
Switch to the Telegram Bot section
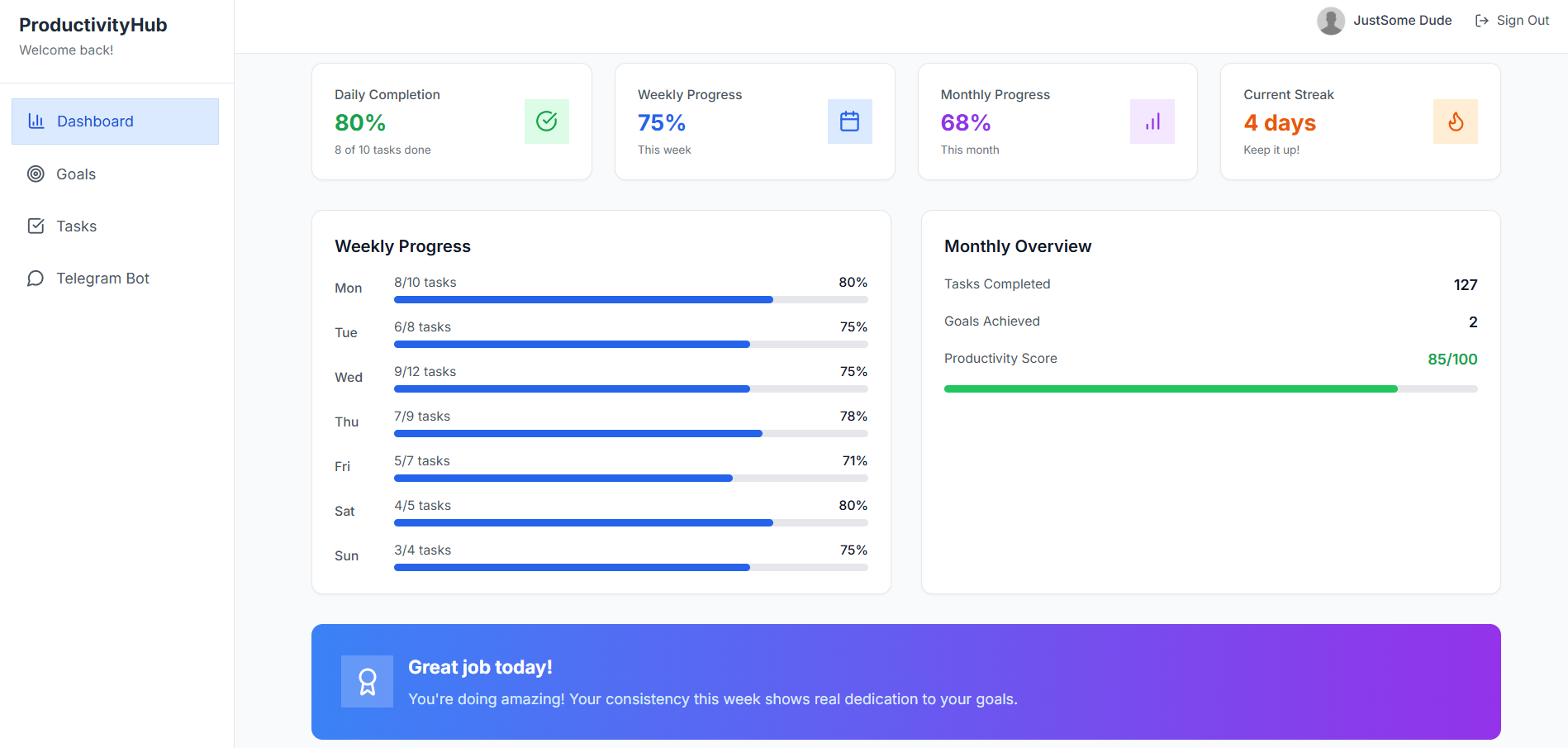coord(102,278)
